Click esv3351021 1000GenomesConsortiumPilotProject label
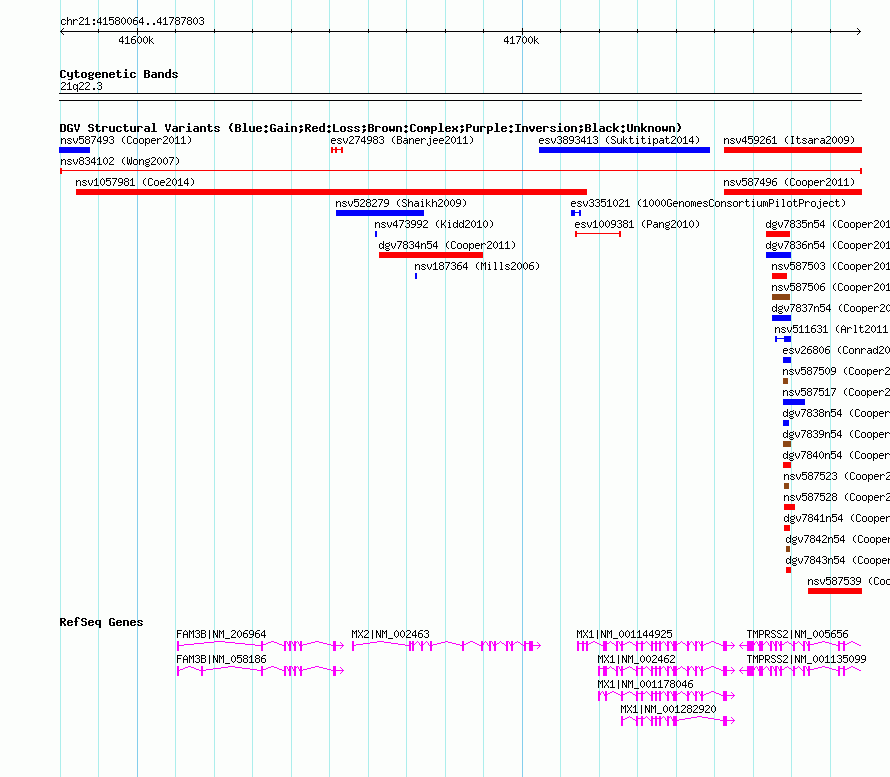 pyautogui.click(x=708, y=203)
